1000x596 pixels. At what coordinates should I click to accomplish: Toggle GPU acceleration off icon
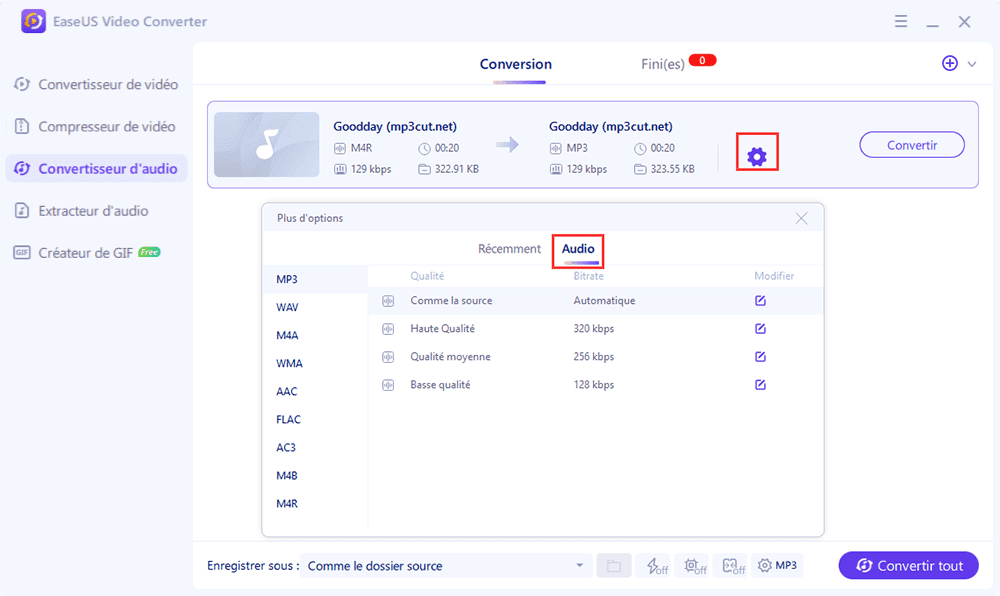pyautogui.click(x=692, y=566)
